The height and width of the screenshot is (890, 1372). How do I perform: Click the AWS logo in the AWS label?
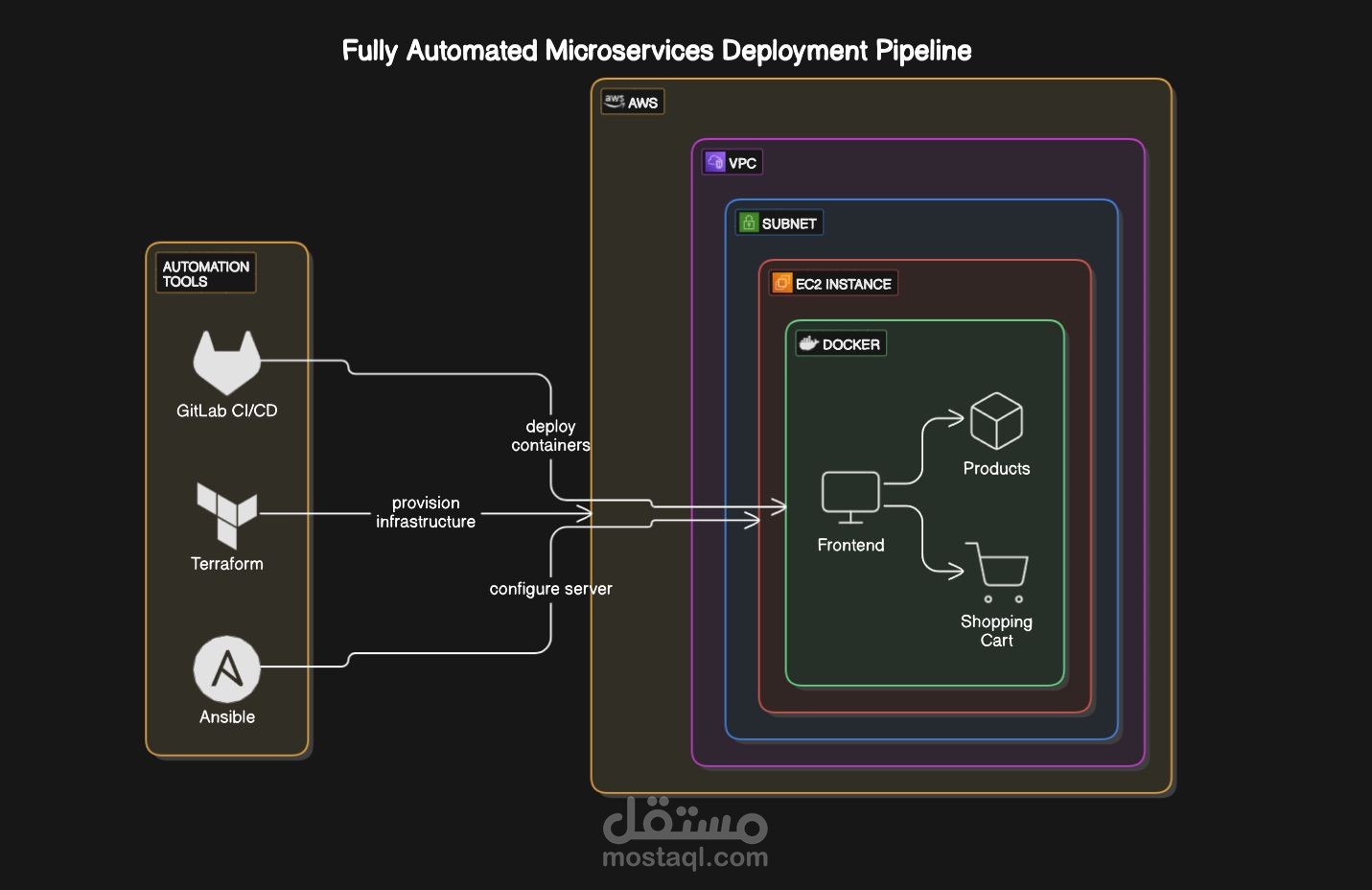pos(614,102)
